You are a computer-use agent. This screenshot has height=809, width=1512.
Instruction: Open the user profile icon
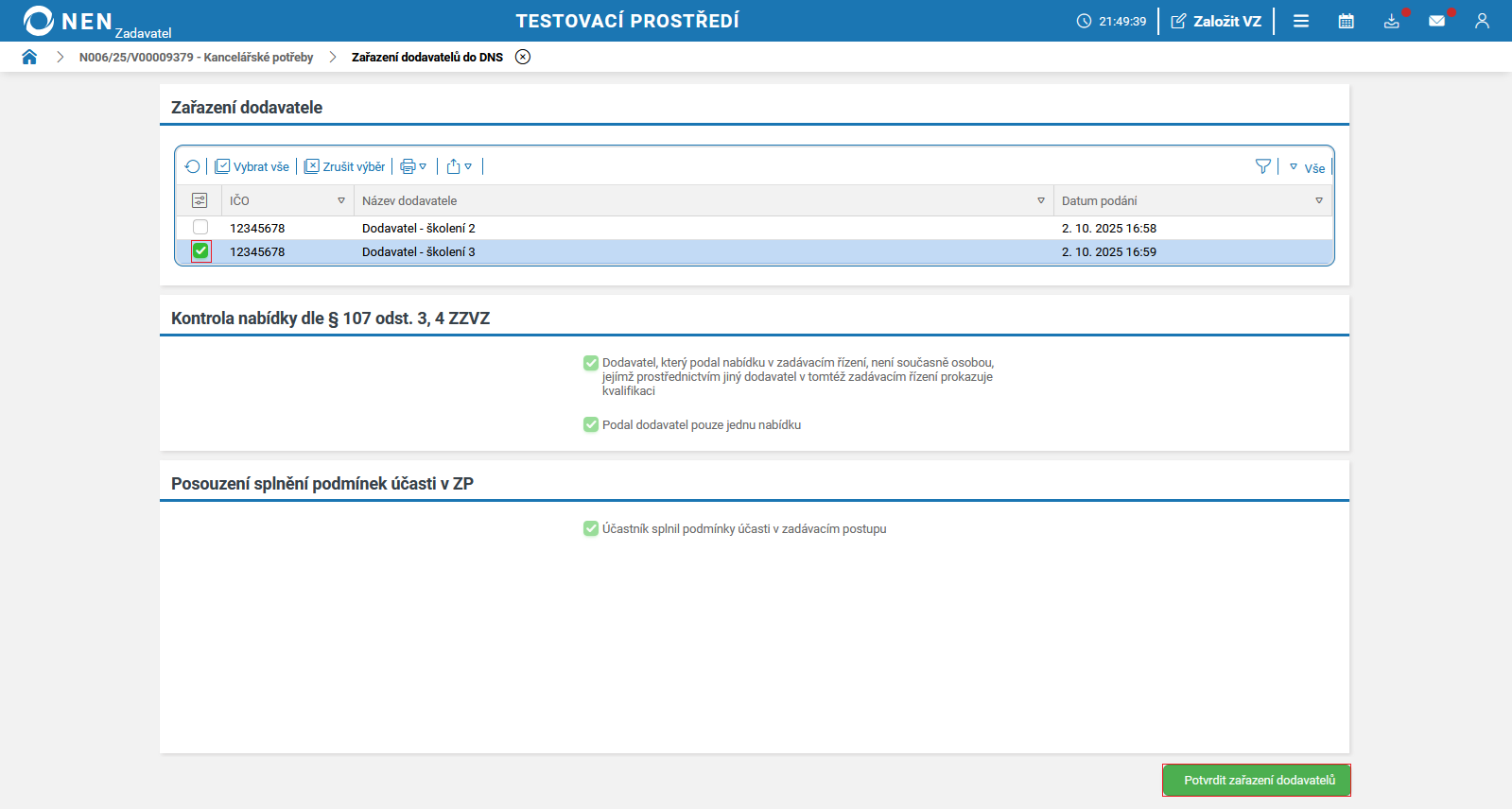coord(1482,21)
